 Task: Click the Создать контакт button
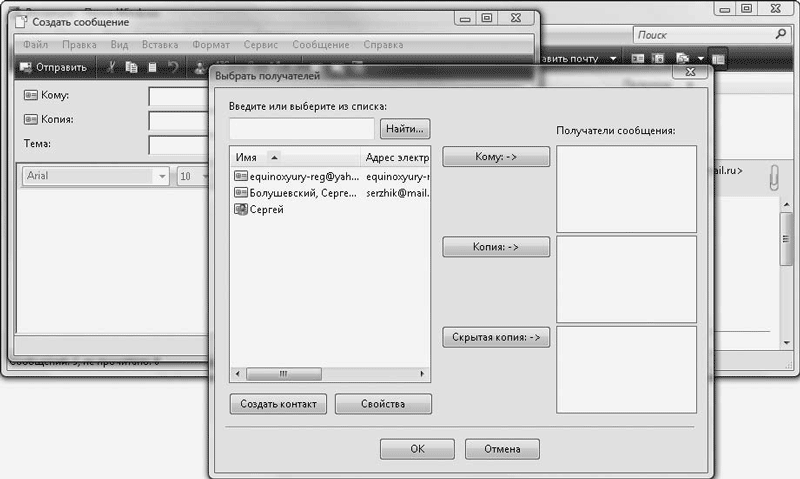pyautogui.click(x=278, y=404)
